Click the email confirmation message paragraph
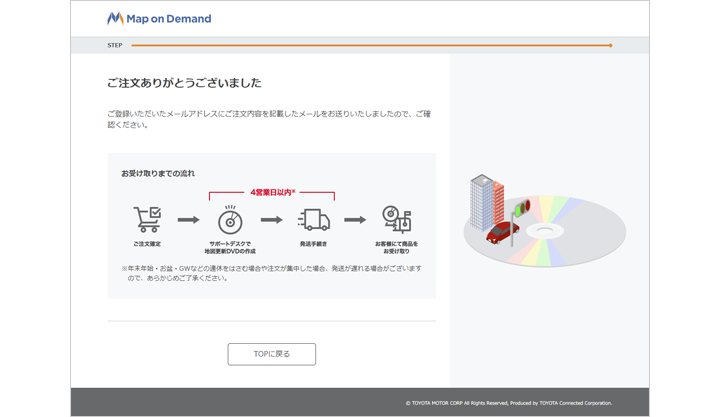Screen dimensions: 720x417 coord(269,119)
